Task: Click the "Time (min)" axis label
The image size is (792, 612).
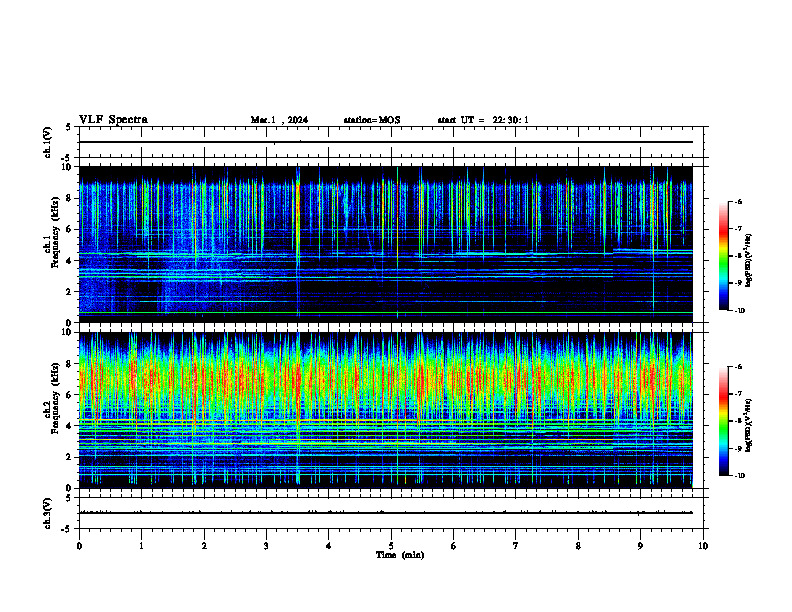Action: point(400,555)
